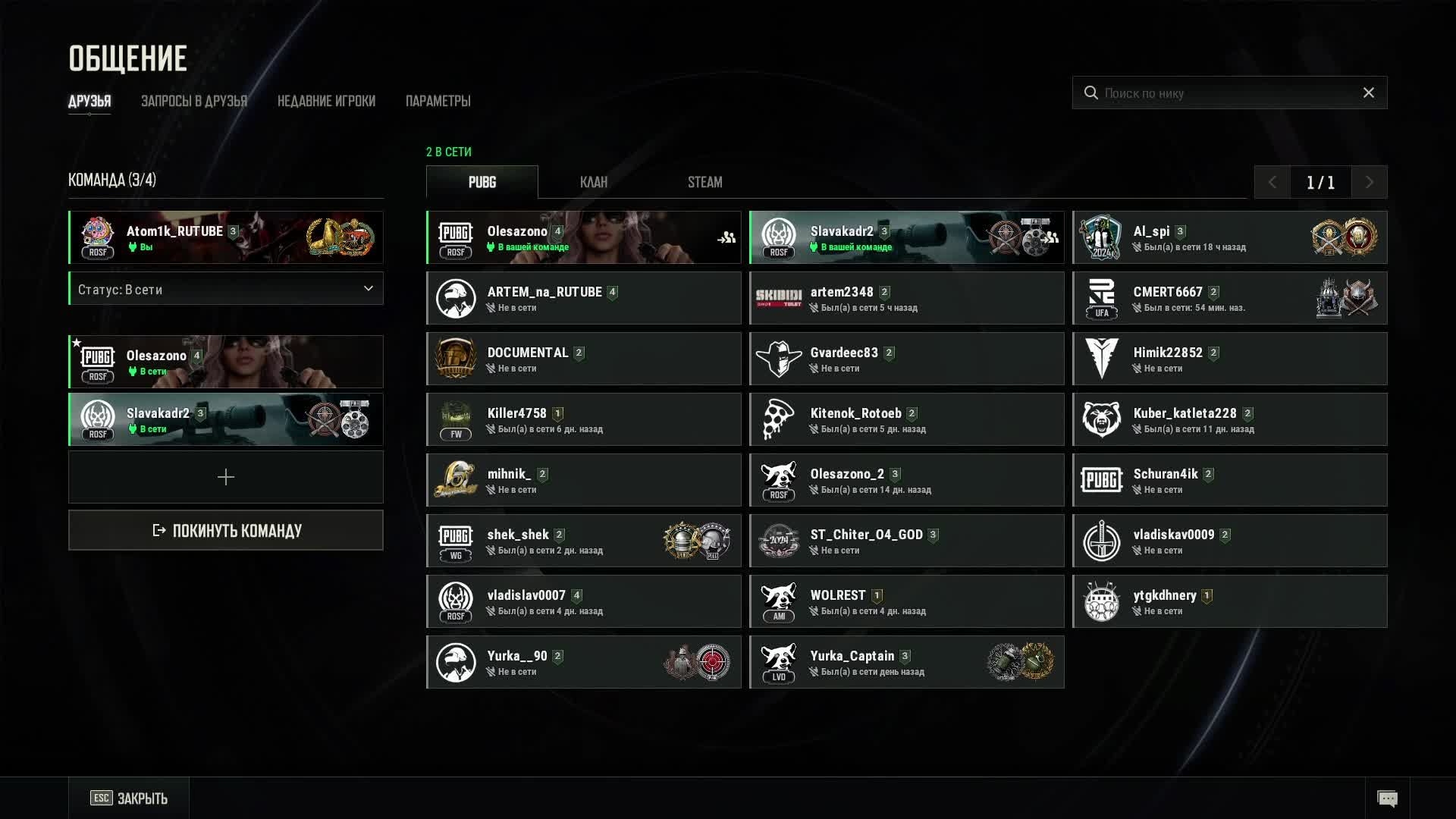Go to the next friends page
The height and width of the screenshot is (819, 1456).
[x=1370, y=182]
